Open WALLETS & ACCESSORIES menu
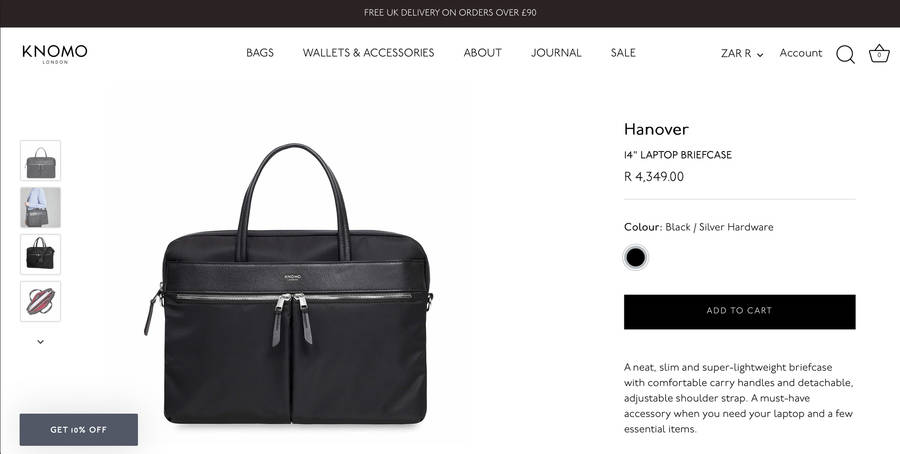 click(368, 53)
